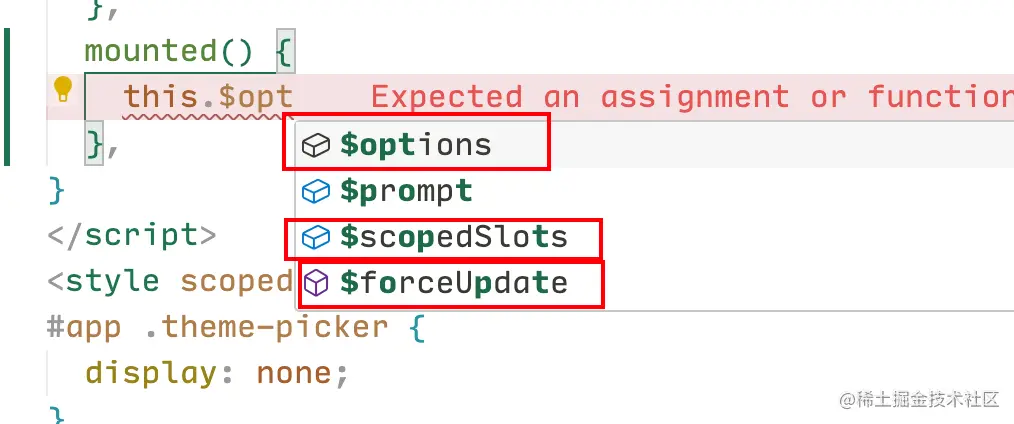Click the red inline error message

pyautogui.click(x=692, y=97)
